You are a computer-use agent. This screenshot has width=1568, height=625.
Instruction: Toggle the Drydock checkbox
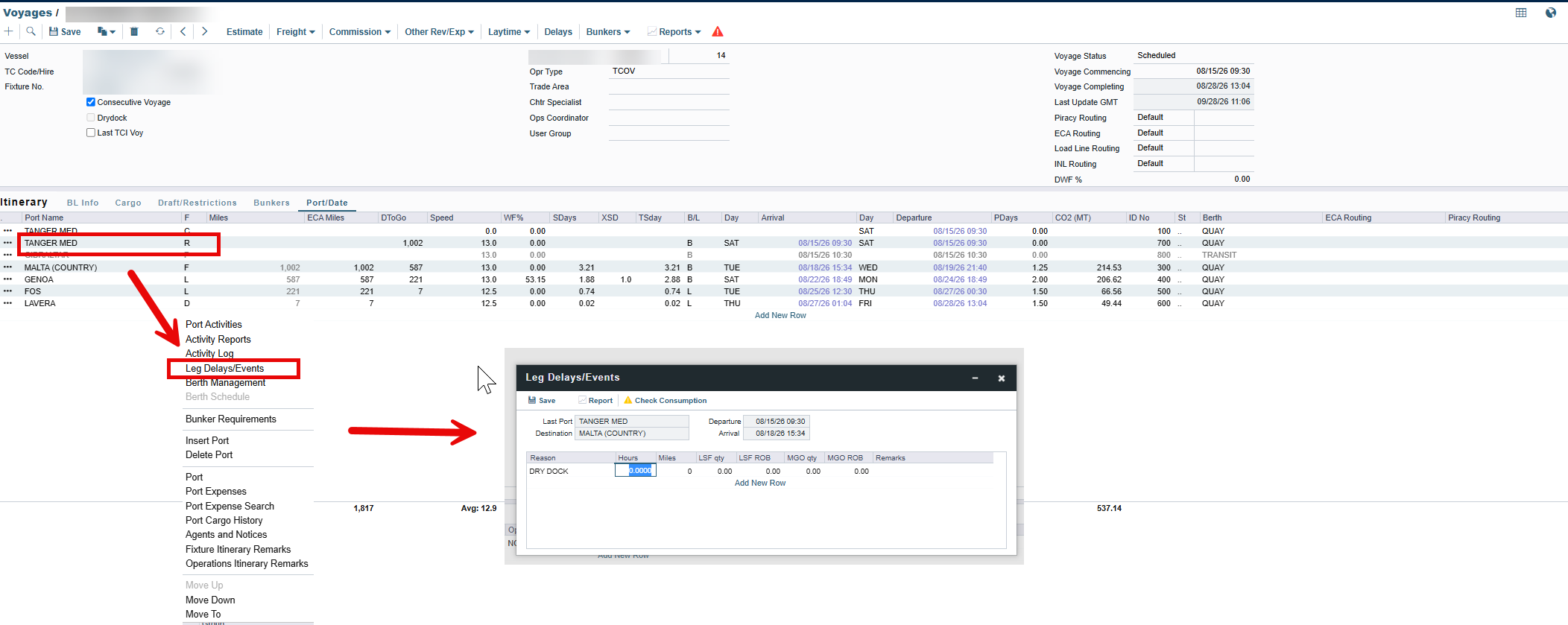[x=91, y=118]
